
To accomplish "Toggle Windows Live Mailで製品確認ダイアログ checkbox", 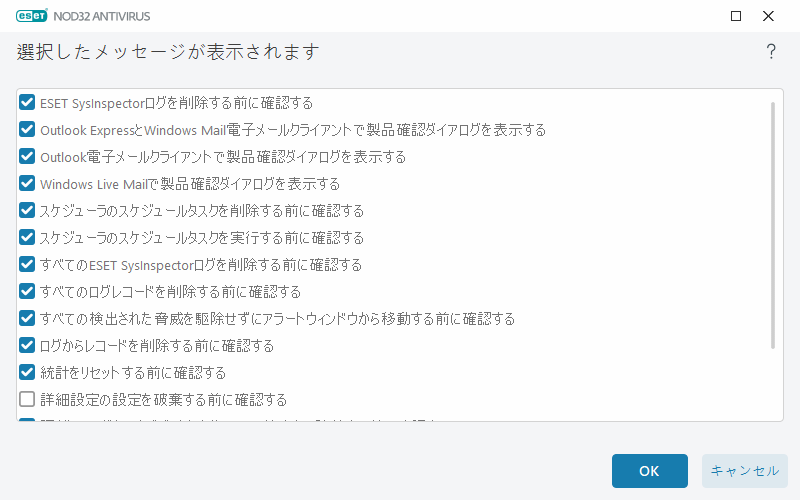I will 27,183.
